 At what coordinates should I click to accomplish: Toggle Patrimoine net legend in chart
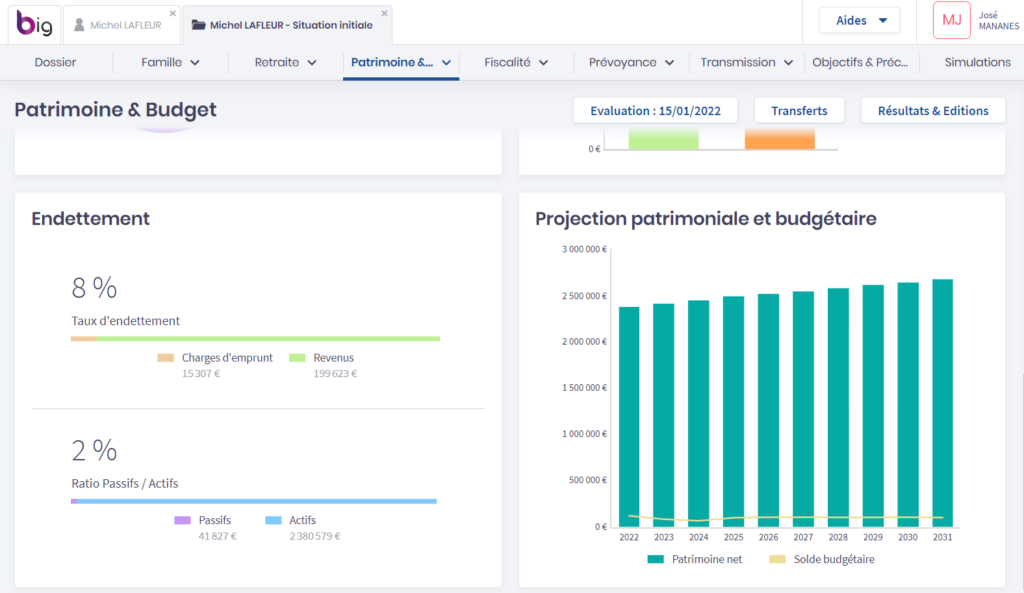695,559
